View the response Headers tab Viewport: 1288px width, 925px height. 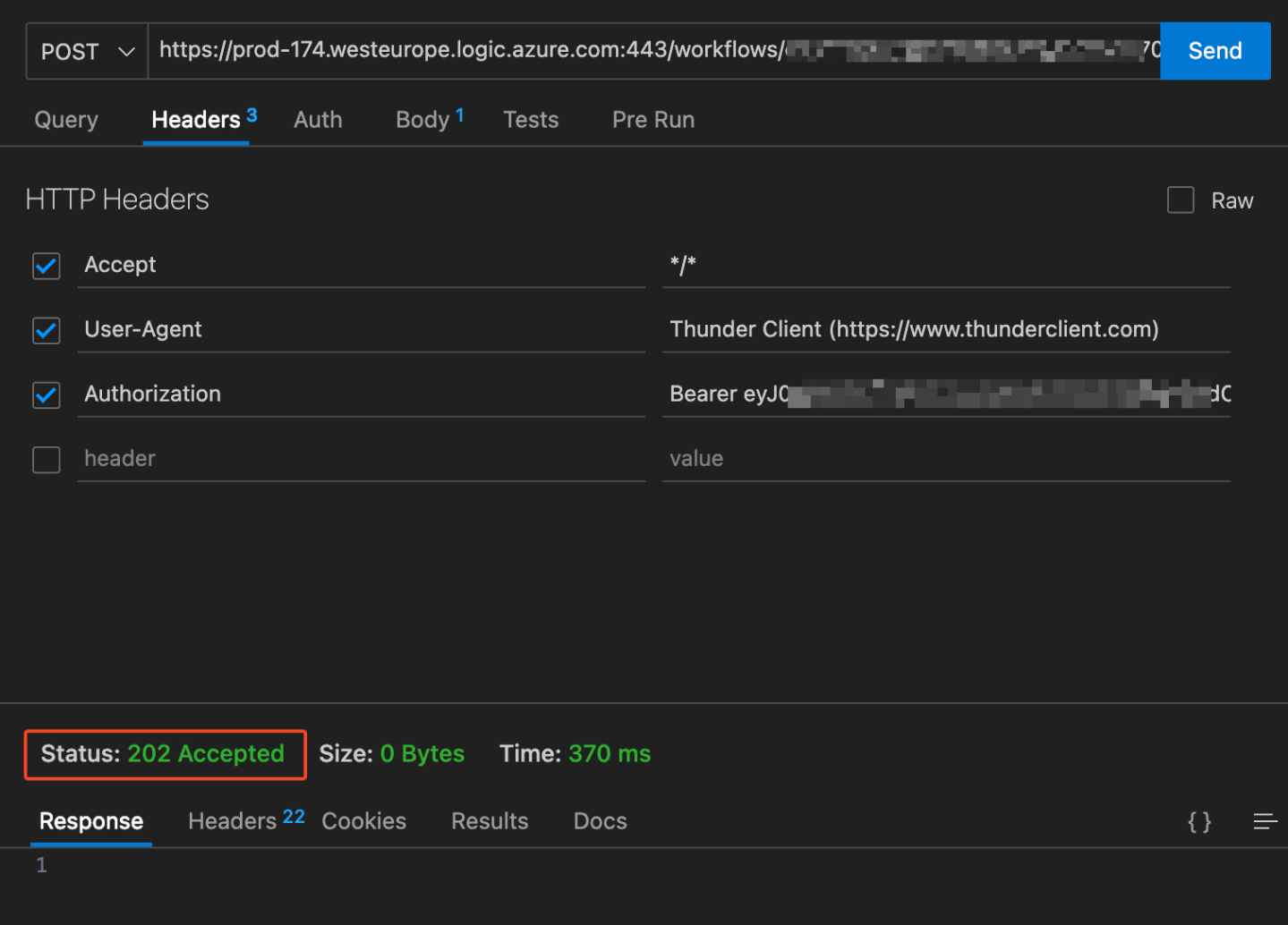232,820
